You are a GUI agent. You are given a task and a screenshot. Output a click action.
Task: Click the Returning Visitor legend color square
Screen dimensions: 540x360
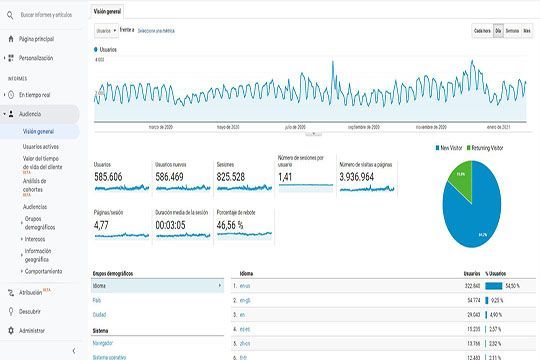[468, 148]
